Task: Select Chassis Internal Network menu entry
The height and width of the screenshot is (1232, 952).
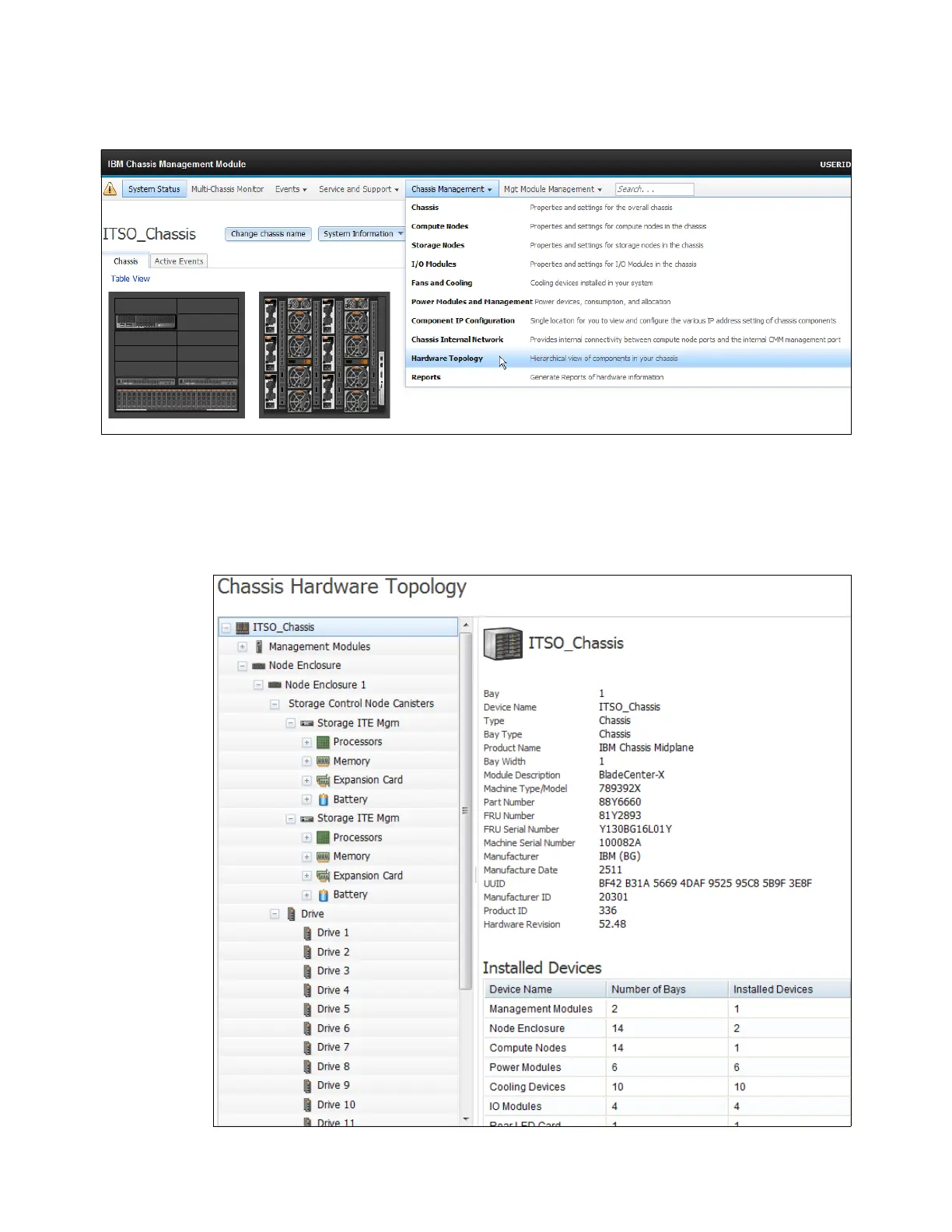Action: pos(628,340)
